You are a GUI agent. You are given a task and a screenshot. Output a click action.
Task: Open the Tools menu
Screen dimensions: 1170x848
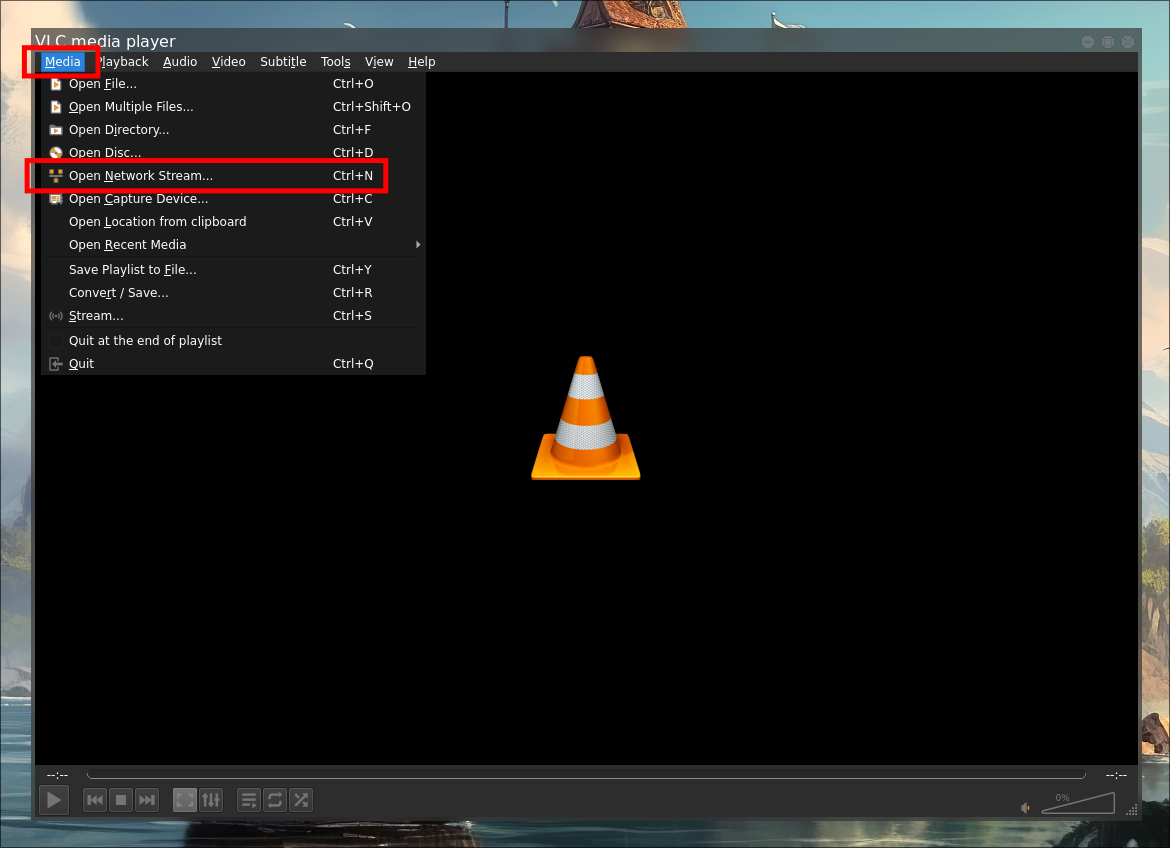coord(336,62)
